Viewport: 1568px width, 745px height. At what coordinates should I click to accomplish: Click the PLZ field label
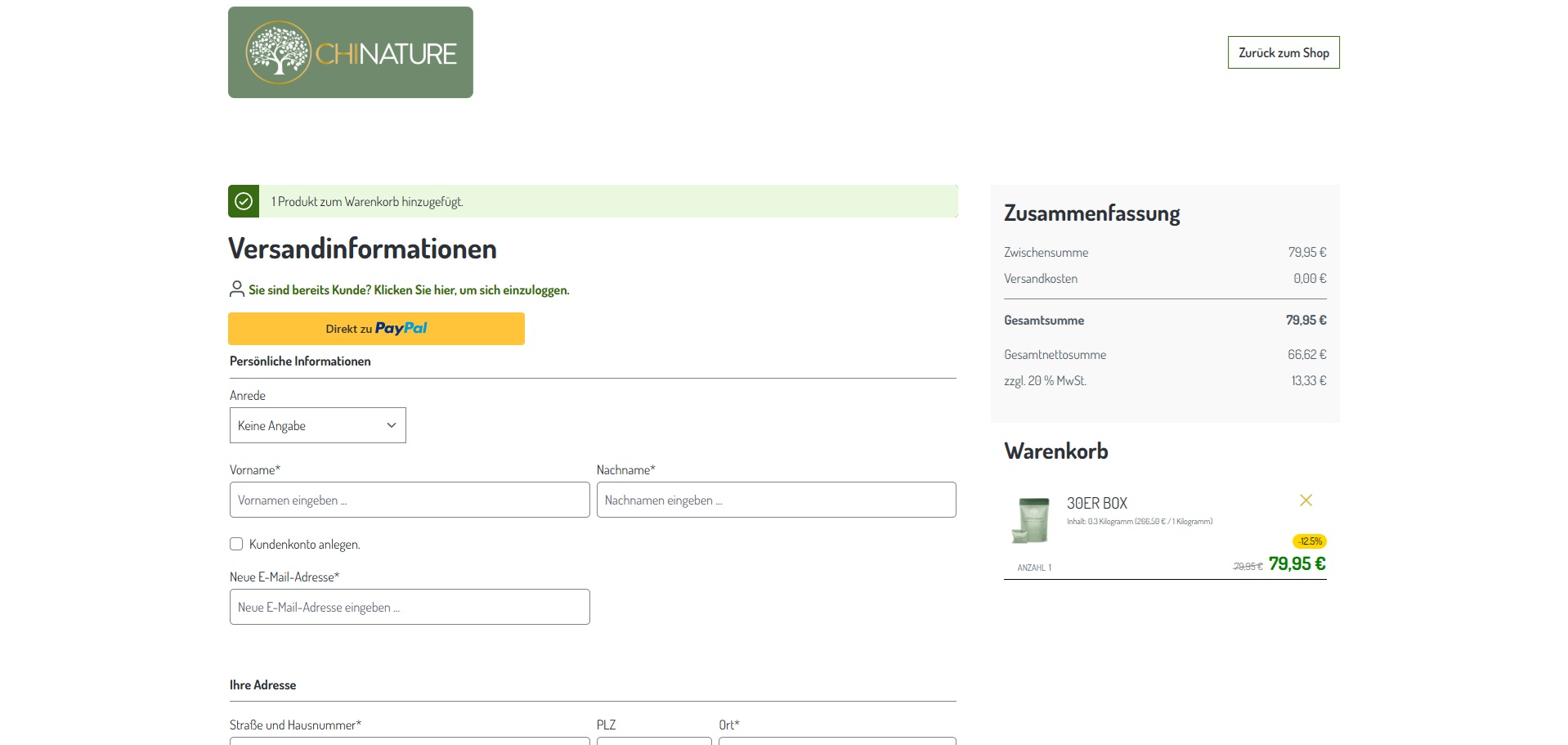pyautogui.click(x=606, y=725)
